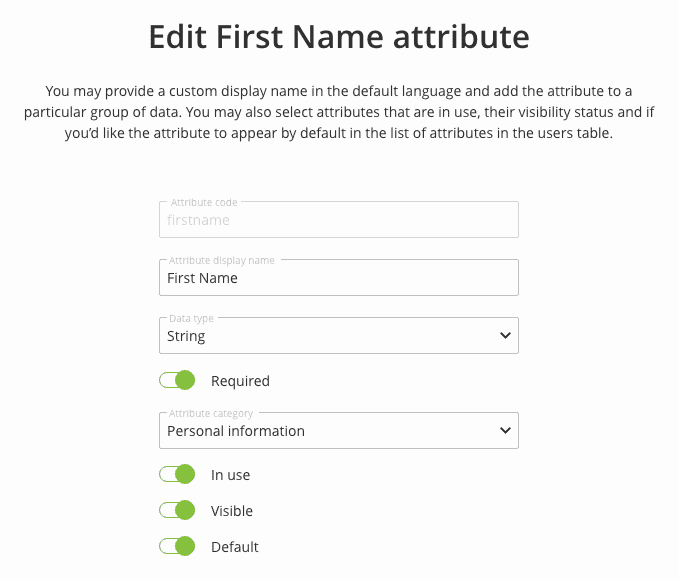Click the chevron arrow in Data type field
Image resolution: width=679 pixels, height=579 pixels.
tap(505, 336)
